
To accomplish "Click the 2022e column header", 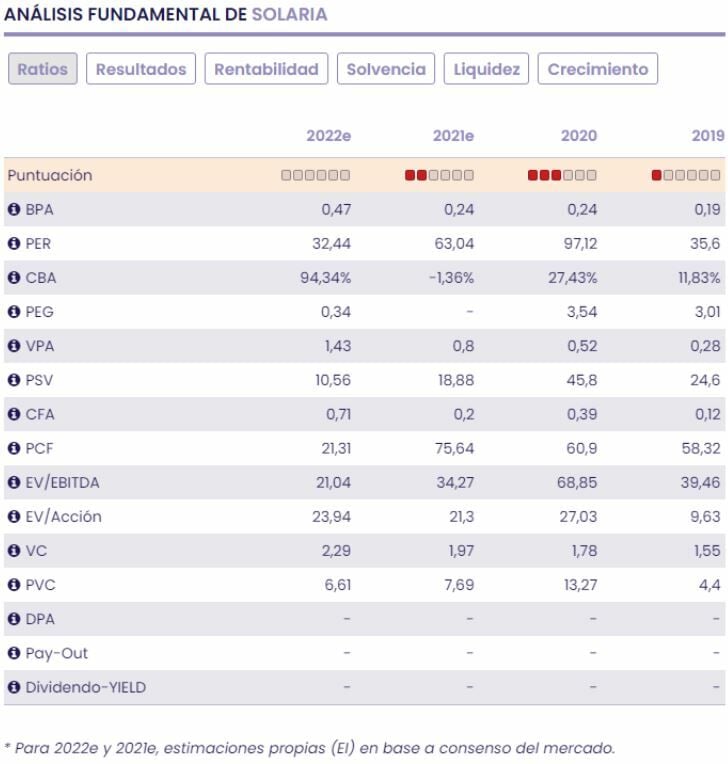I will click(328, 136).
